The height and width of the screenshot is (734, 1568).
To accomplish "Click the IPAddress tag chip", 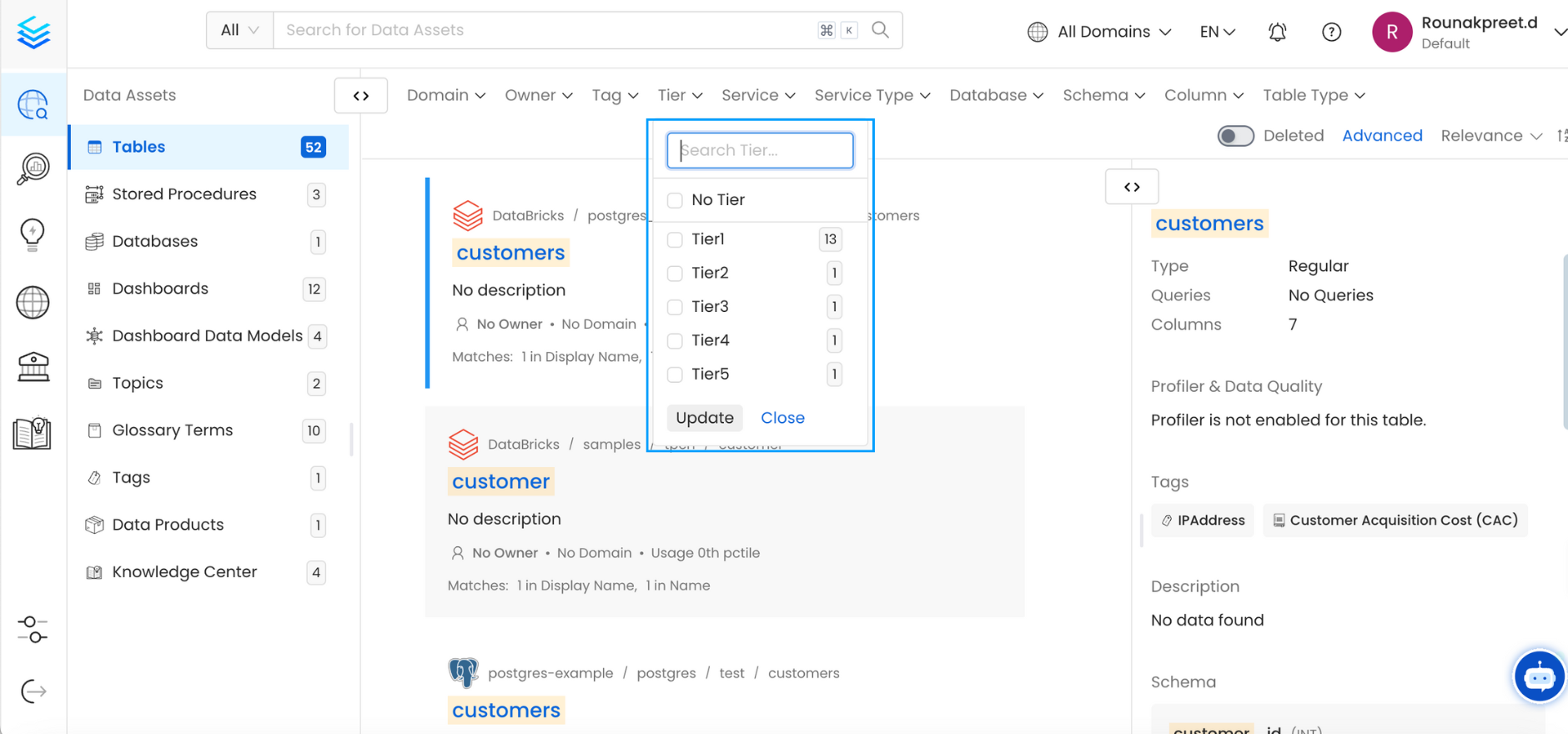I will (1202, 520).
